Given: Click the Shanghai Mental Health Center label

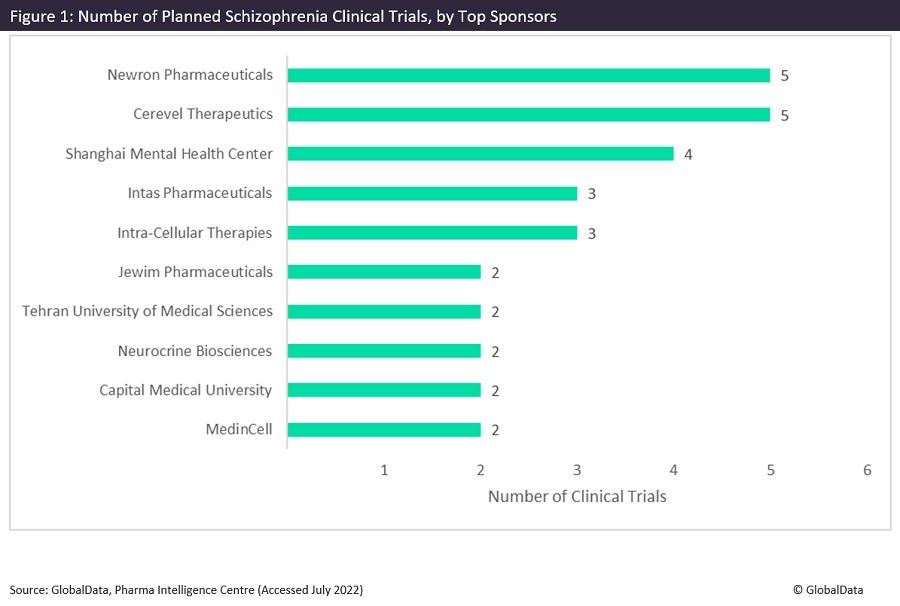Looking at the screenshot, I should point(169,154).
